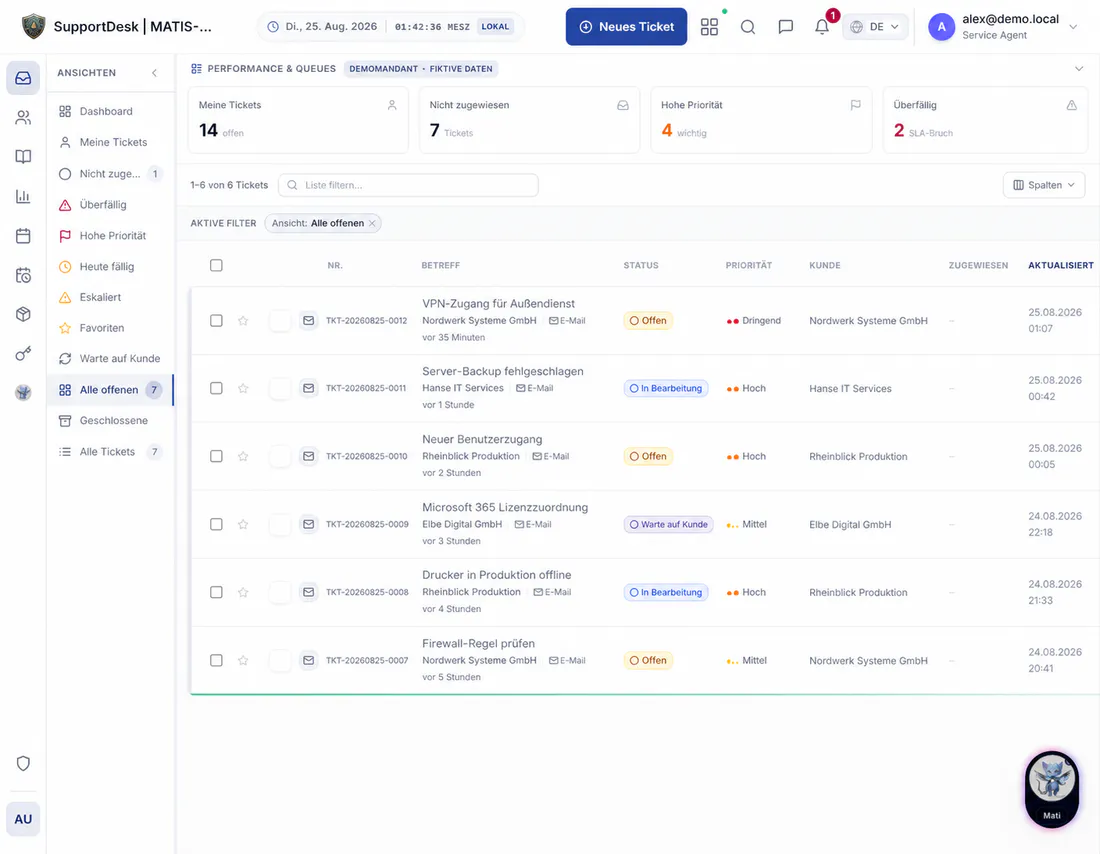Click the shield icon near rail bottom
The image size is (1100, 854).
[23, 763]
